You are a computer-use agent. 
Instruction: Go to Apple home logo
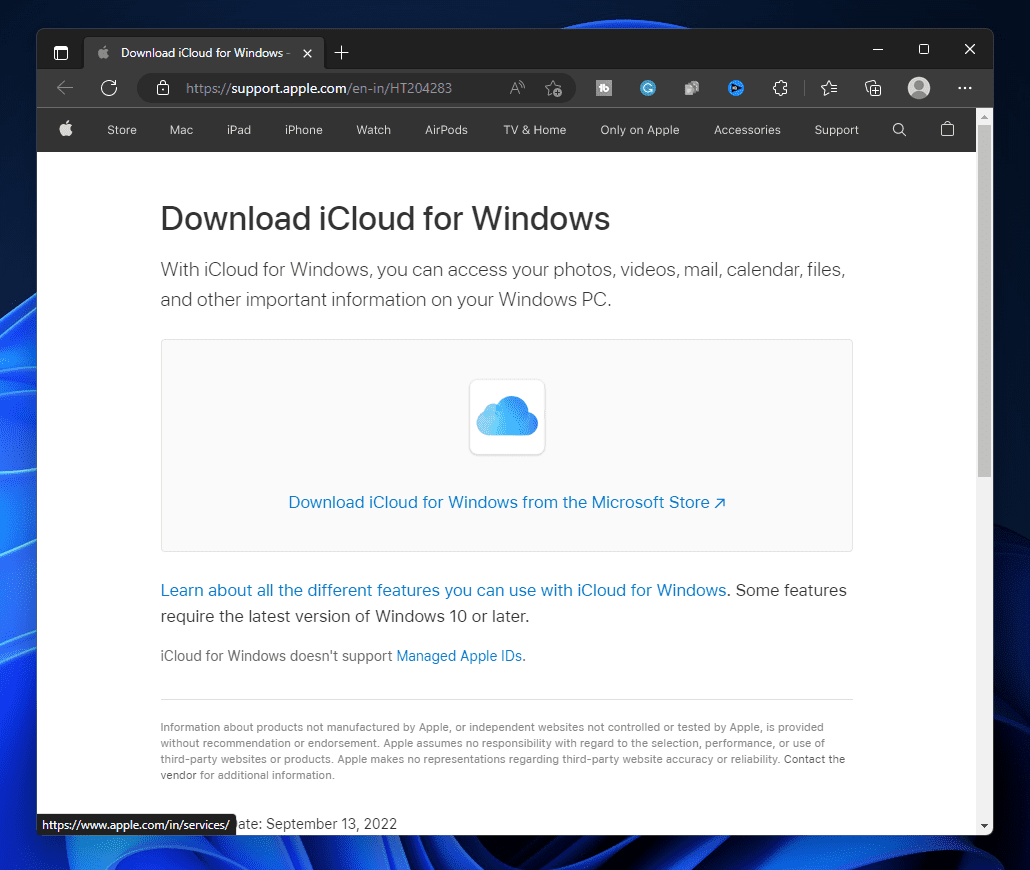pos(66,129)
